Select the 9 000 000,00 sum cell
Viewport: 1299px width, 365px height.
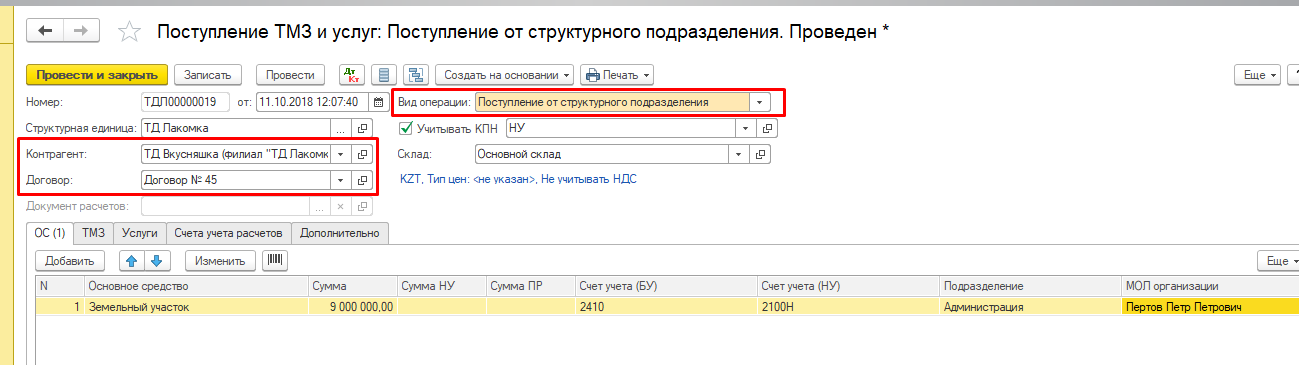(353, 307)
